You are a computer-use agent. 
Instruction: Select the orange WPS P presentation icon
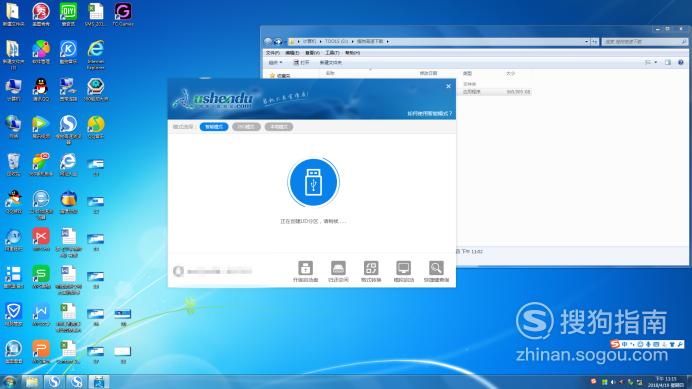(41, 352)
